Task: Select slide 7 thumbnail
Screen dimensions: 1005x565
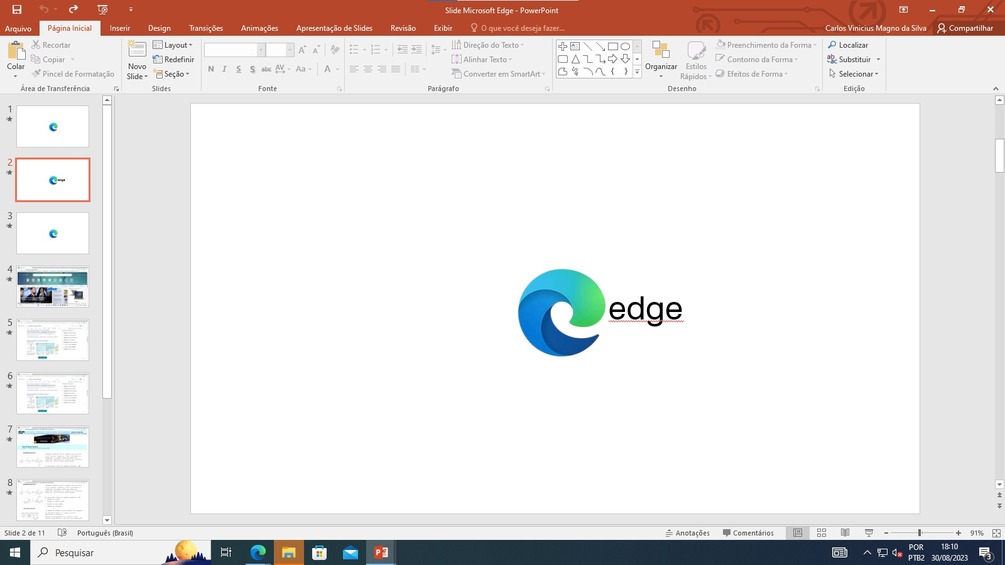Action: pyautogui.click(x=53, y=446)
